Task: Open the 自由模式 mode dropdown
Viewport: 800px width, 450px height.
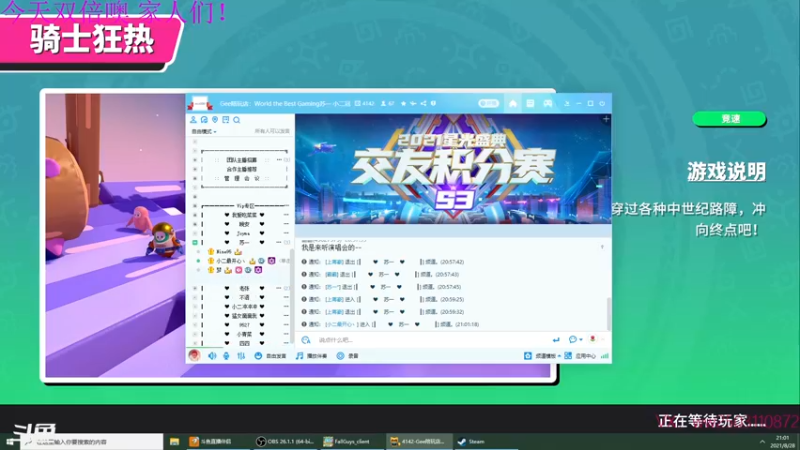Action: [x=204, y=132]
